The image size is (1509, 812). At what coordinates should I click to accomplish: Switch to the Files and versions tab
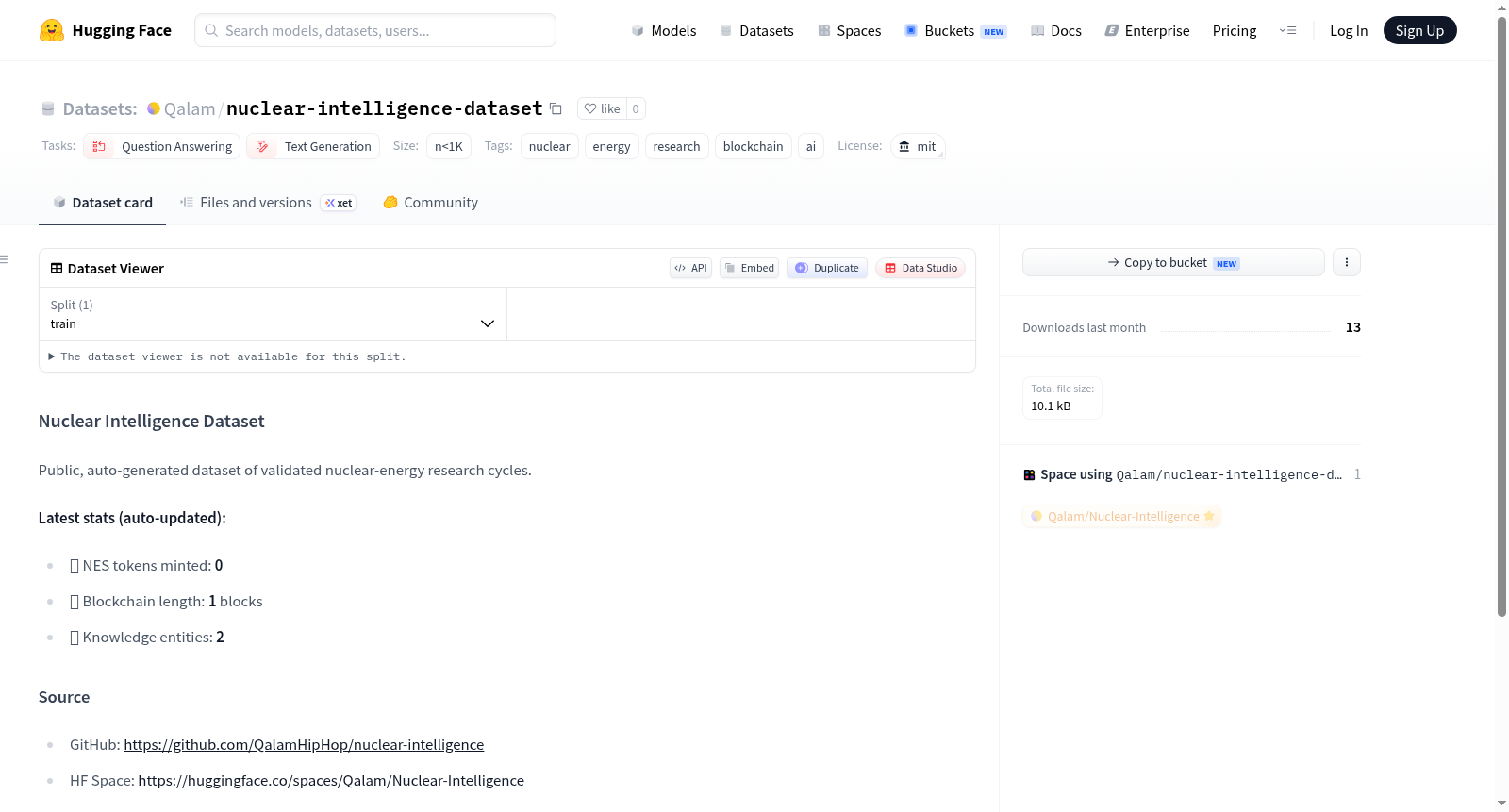click(x=267, y=203)
